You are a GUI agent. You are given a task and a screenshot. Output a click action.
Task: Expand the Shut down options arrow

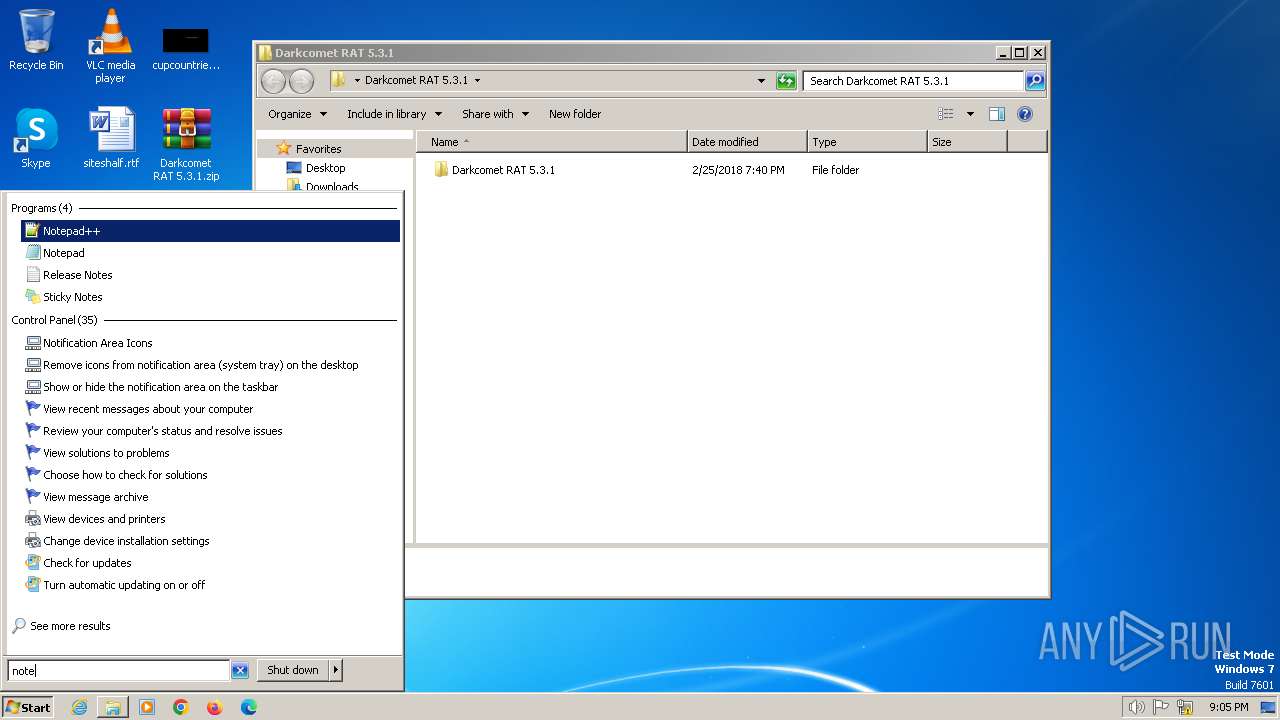[336, 670]
